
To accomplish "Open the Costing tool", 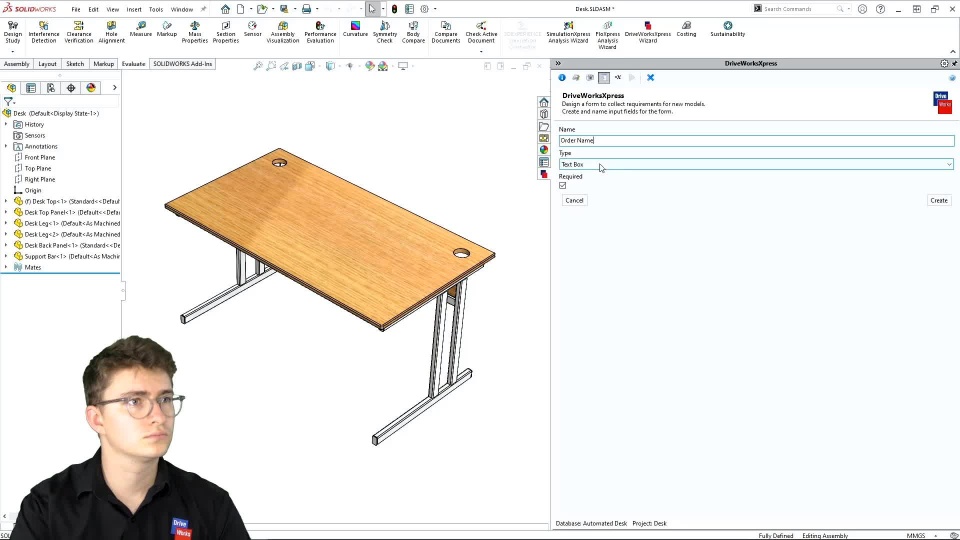I will click(x=686, y=29).
